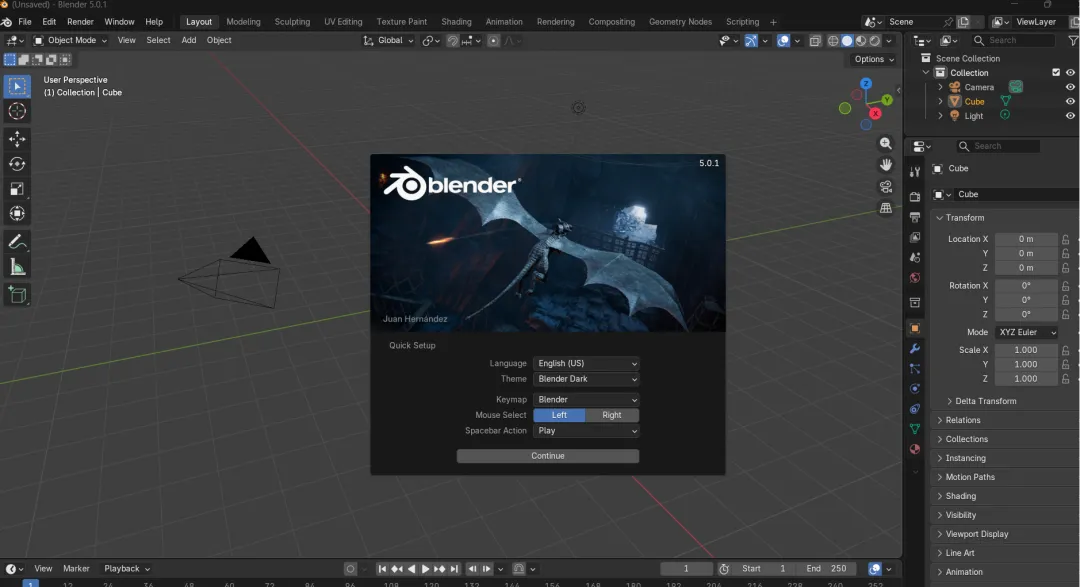
Task: Click the Continue button
Action: (x=547, y=456)
